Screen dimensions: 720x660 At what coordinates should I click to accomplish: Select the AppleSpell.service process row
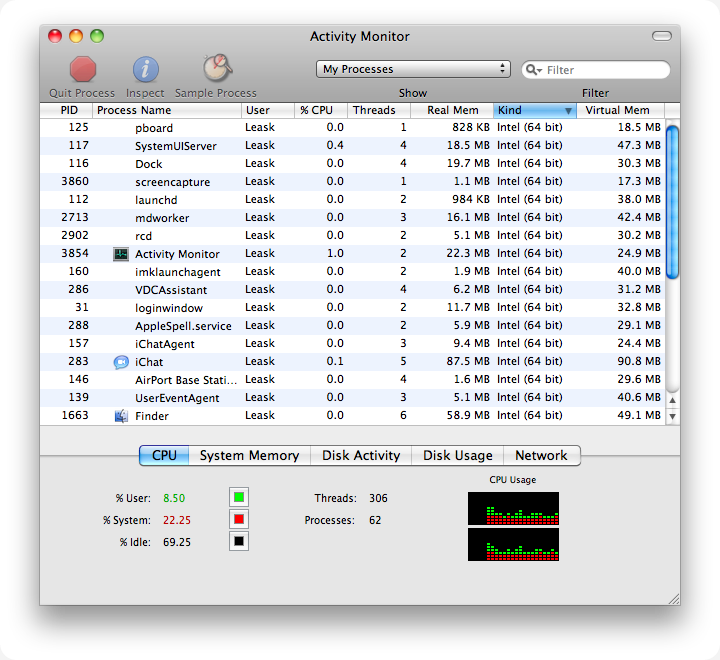coord(353,326)
